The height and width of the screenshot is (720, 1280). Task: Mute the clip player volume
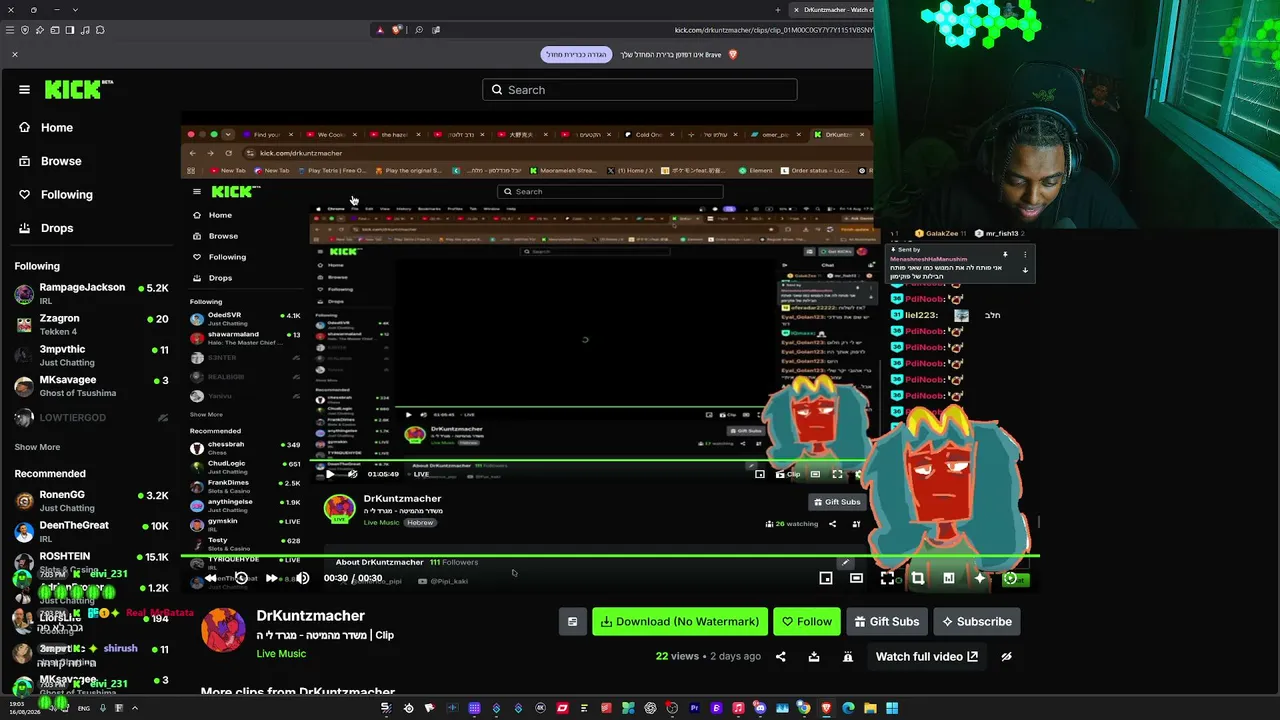302,578
